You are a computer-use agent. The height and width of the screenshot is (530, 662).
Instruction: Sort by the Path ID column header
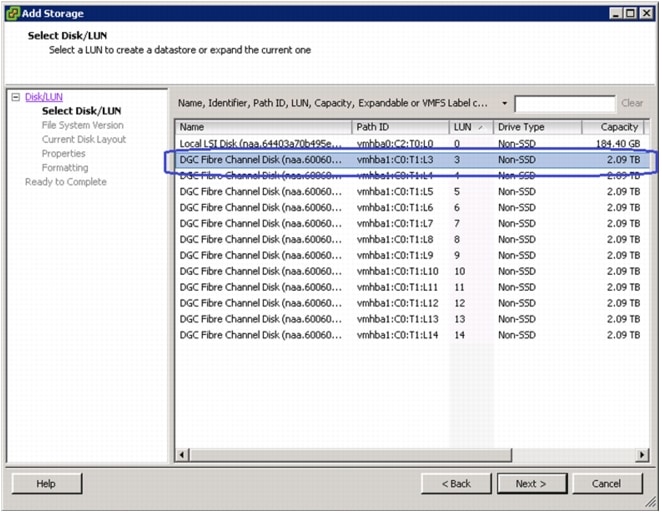400,127
